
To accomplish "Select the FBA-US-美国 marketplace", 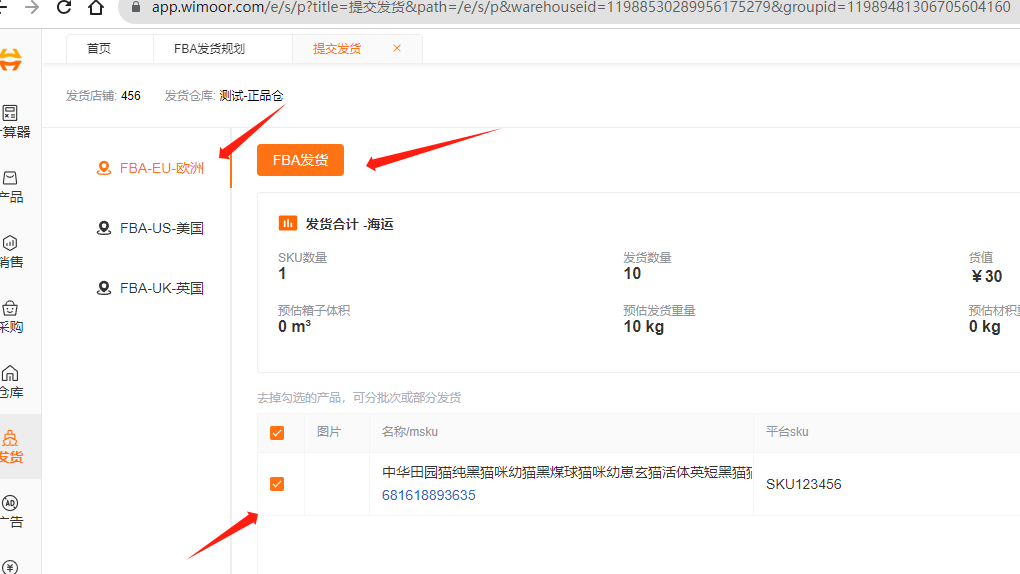I will click(x=161, y=228).
